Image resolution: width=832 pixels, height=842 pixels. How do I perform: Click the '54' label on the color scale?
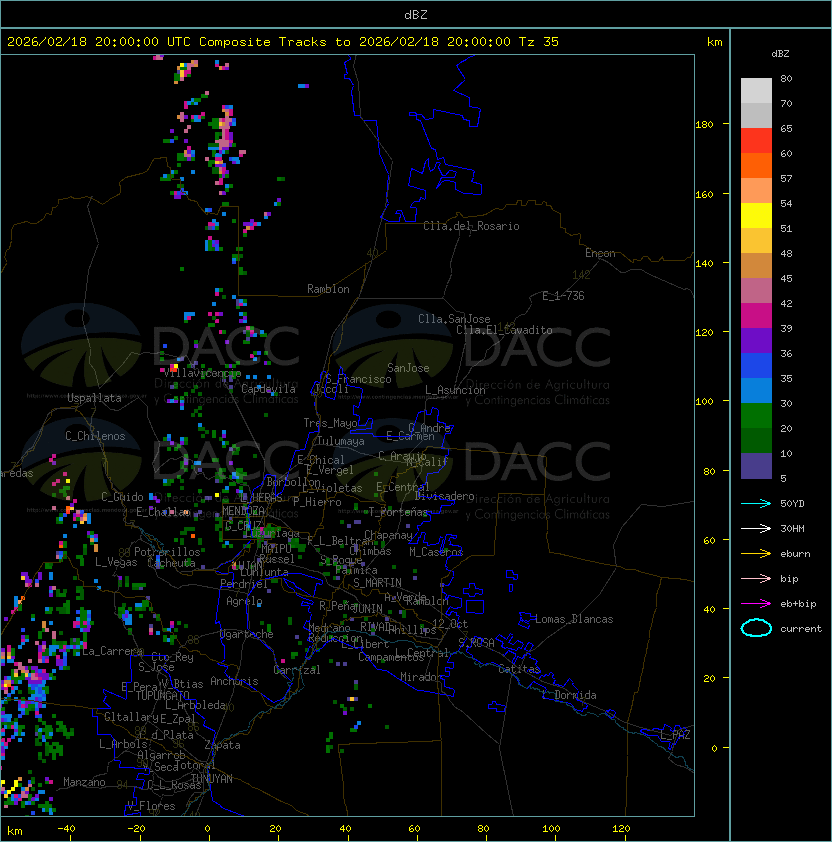click(x=786, y=204)
